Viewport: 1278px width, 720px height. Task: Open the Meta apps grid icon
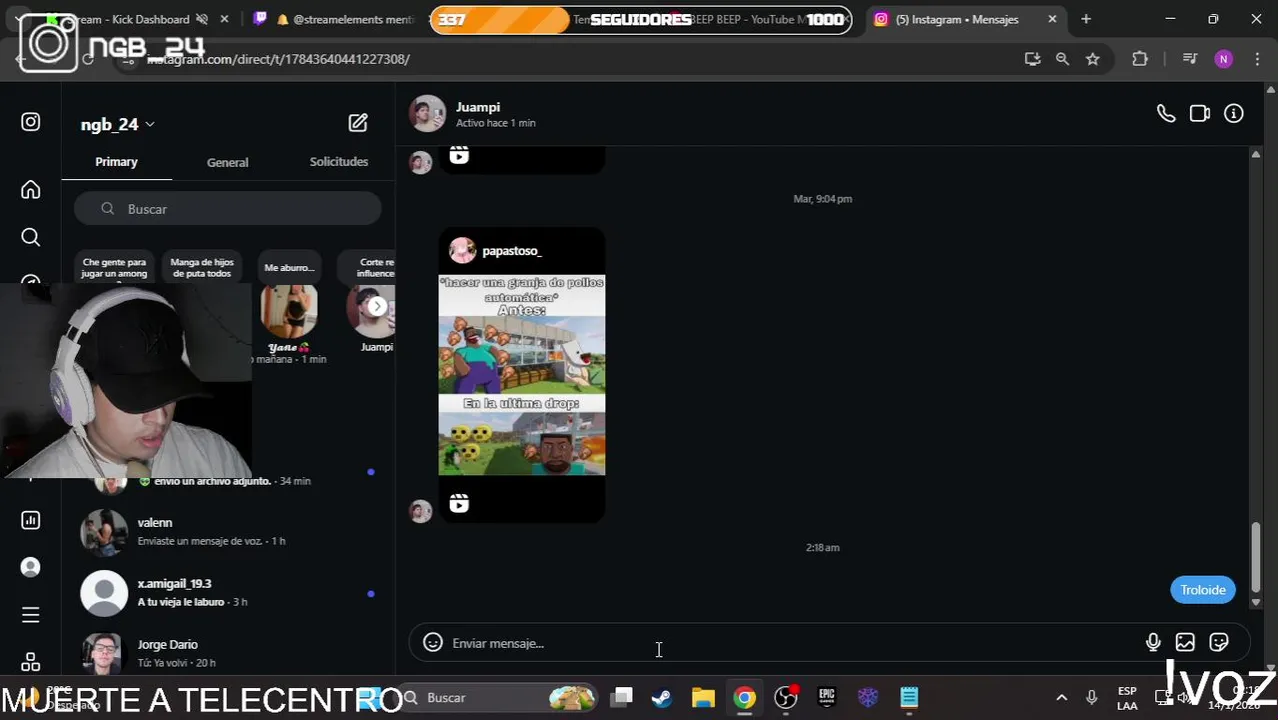point(31,662)
